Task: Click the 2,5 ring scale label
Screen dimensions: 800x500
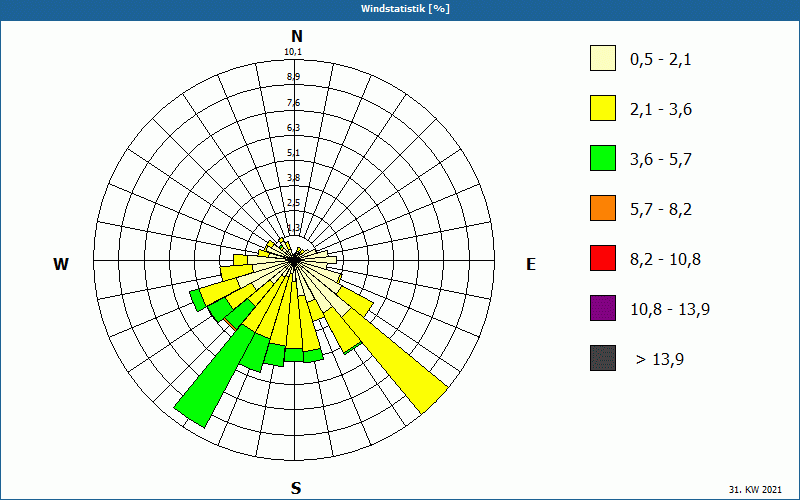Action: coord(293,203)
